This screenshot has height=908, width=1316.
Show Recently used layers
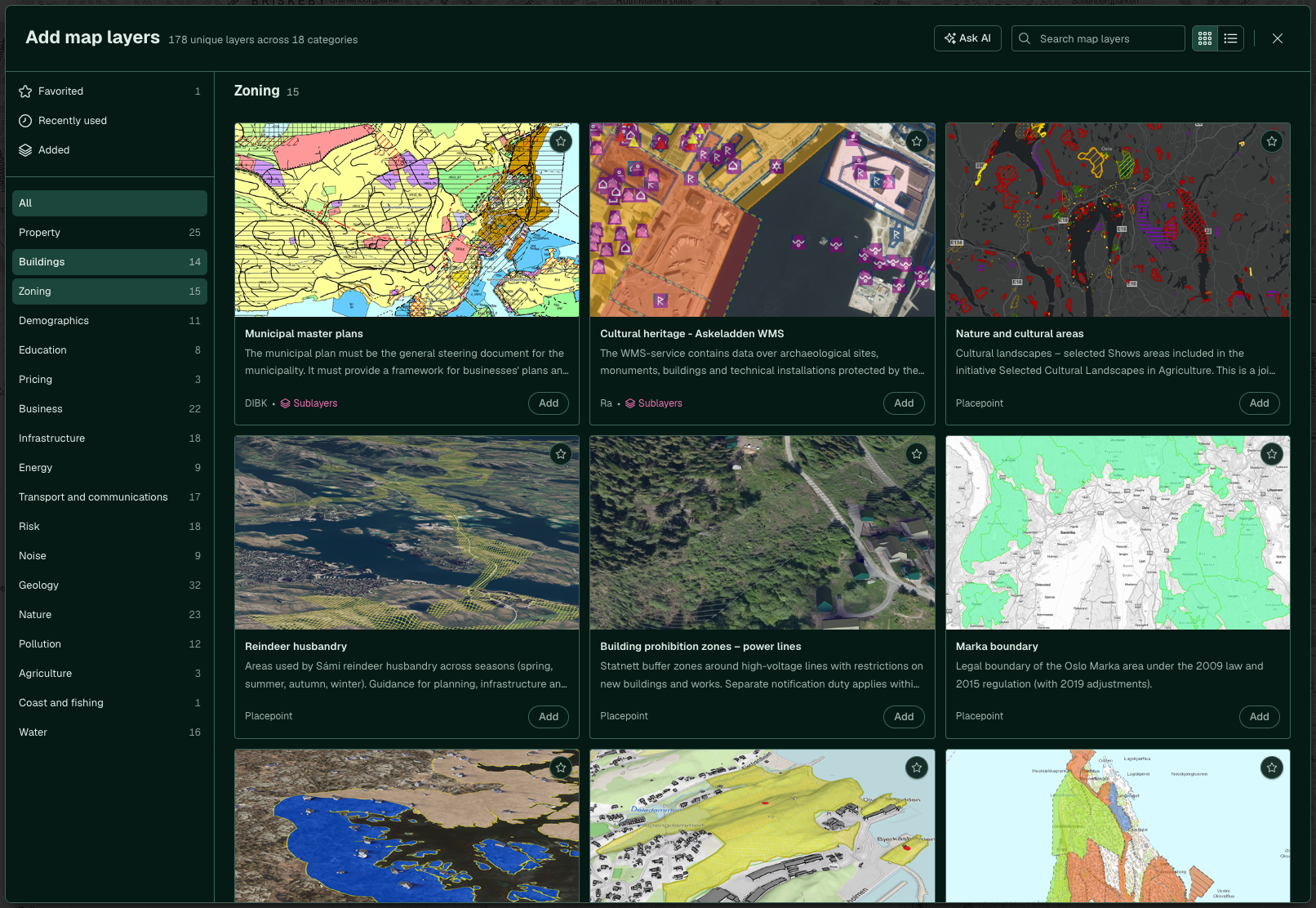[x=109, y=121]
